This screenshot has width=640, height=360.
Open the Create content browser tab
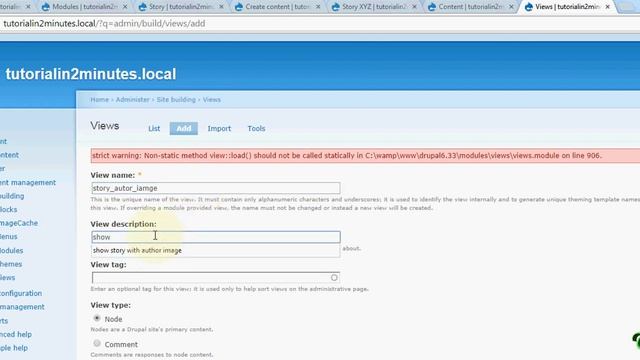click(x=278, y=7)
